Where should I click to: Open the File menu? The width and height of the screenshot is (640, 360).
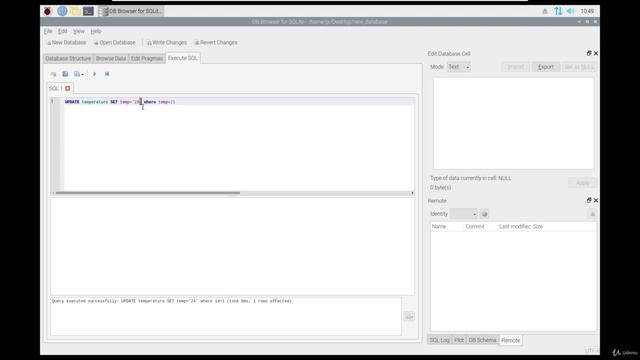pos(48,31)
